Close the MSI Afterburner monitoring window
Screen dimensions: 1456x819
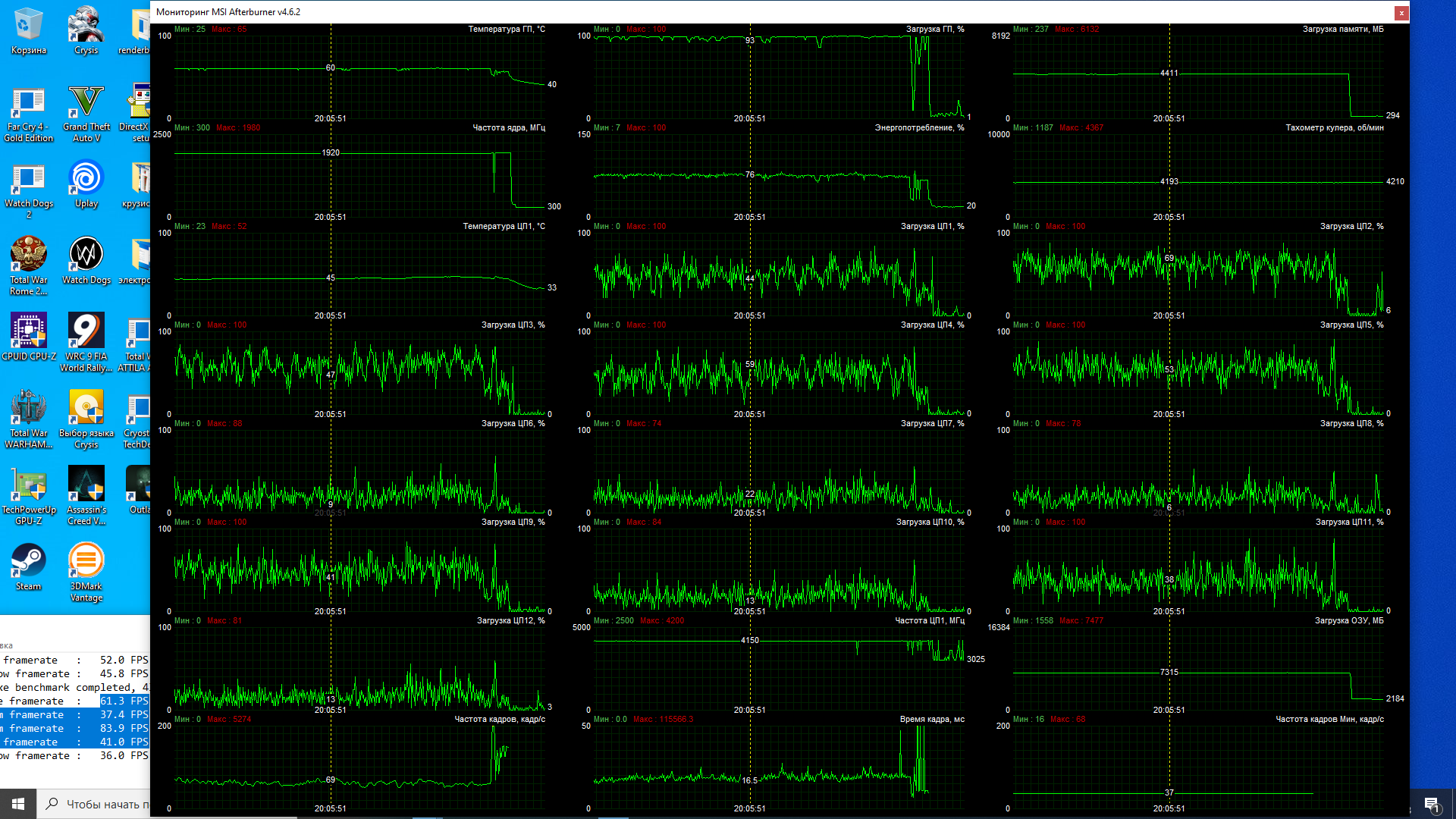[x=1401, y=12]
